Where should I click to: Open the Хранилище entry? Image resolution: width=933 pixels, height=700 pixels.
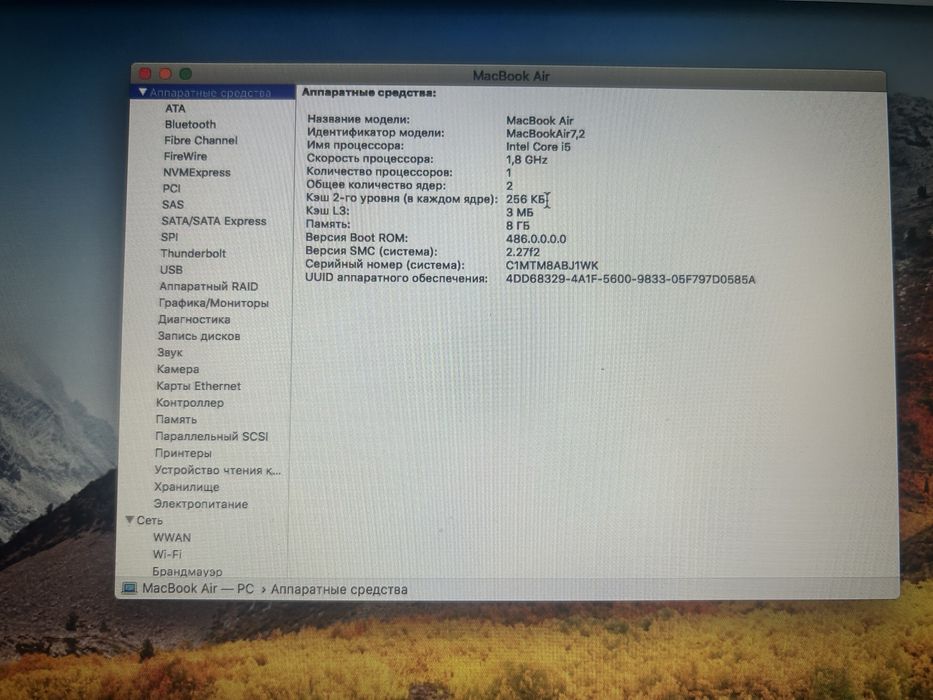(187, 487)
